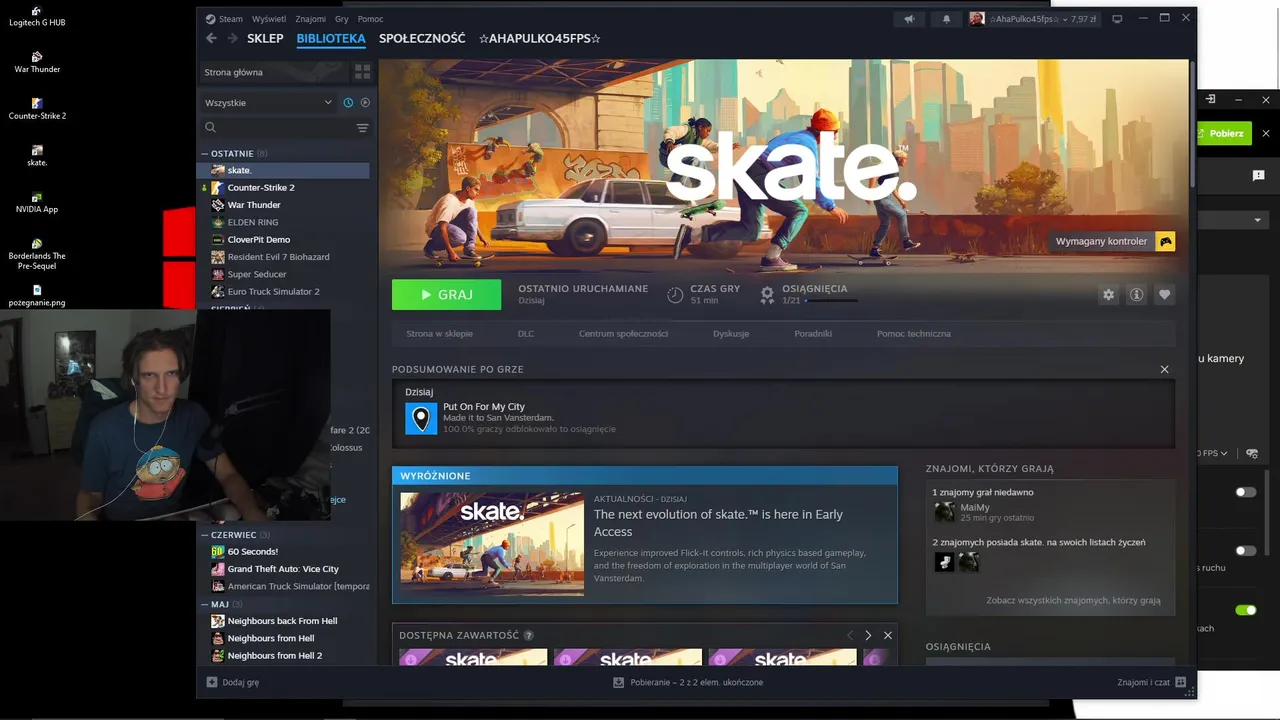Open the Znajomi menu
This screenshot has height=720, width=1280.
(310, 19)
